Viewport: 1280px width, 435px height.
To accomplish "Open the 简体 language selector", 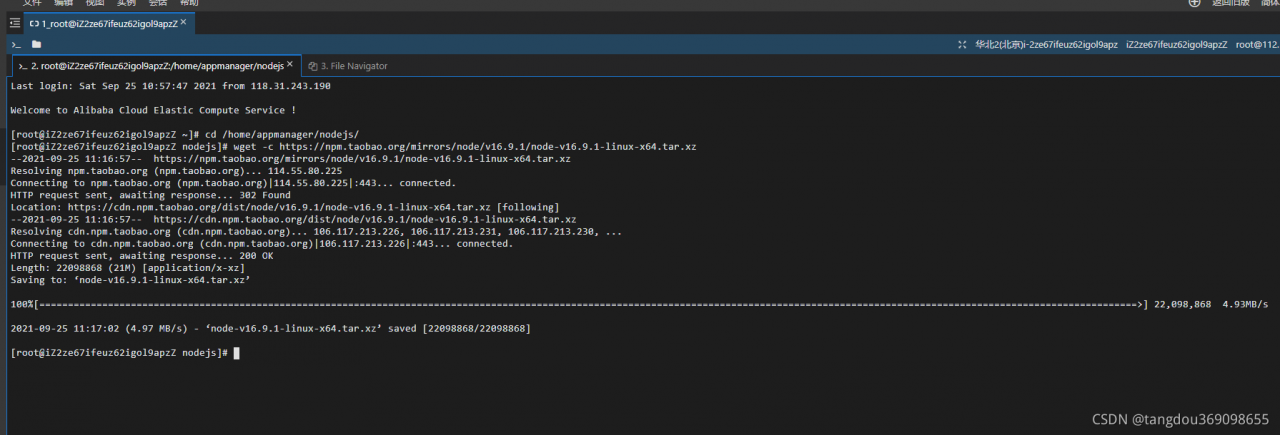I will point(1269,3).
